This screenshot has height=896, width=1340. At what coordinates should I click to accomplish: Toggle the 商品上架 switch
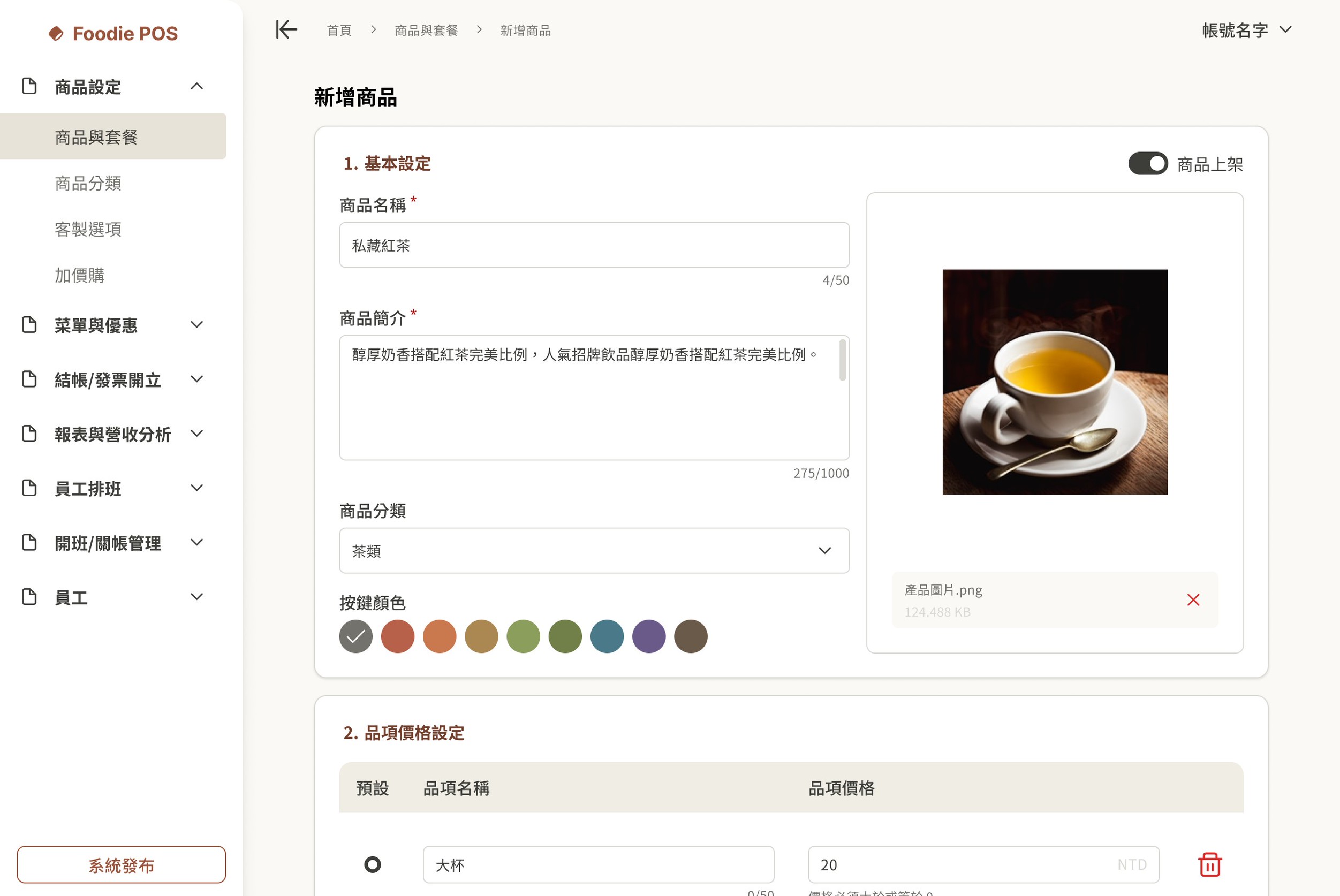point(1147,164)
